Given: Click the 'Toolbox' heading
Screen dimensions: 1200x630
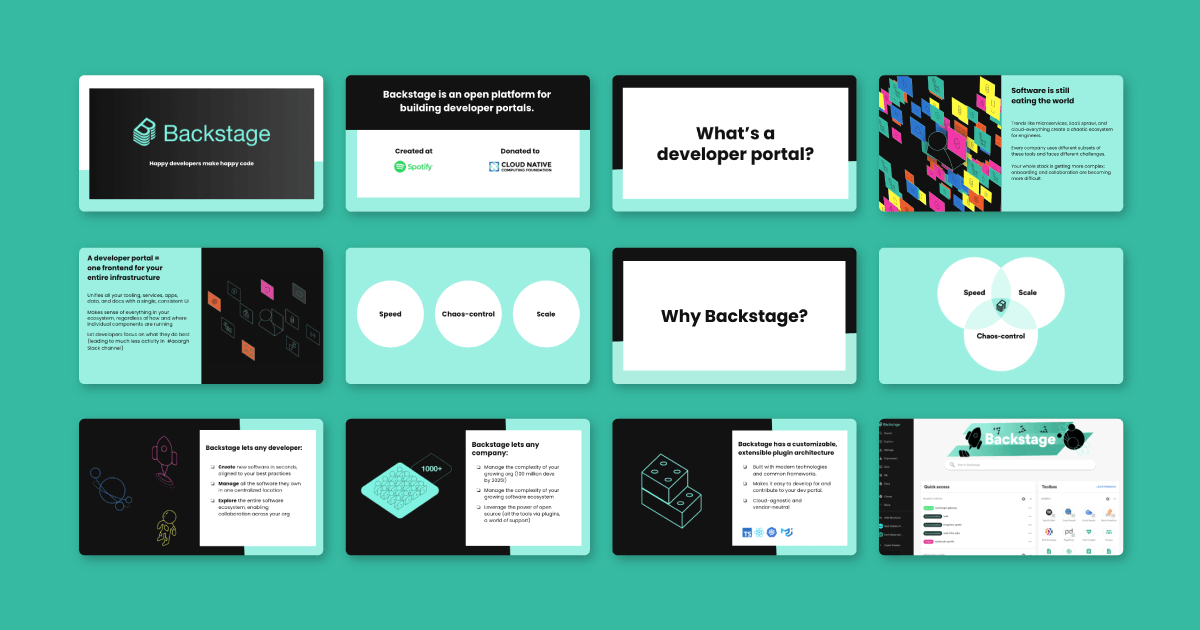Looking at the screenshot, I should pyautogui.click(x=1050, y=487).
